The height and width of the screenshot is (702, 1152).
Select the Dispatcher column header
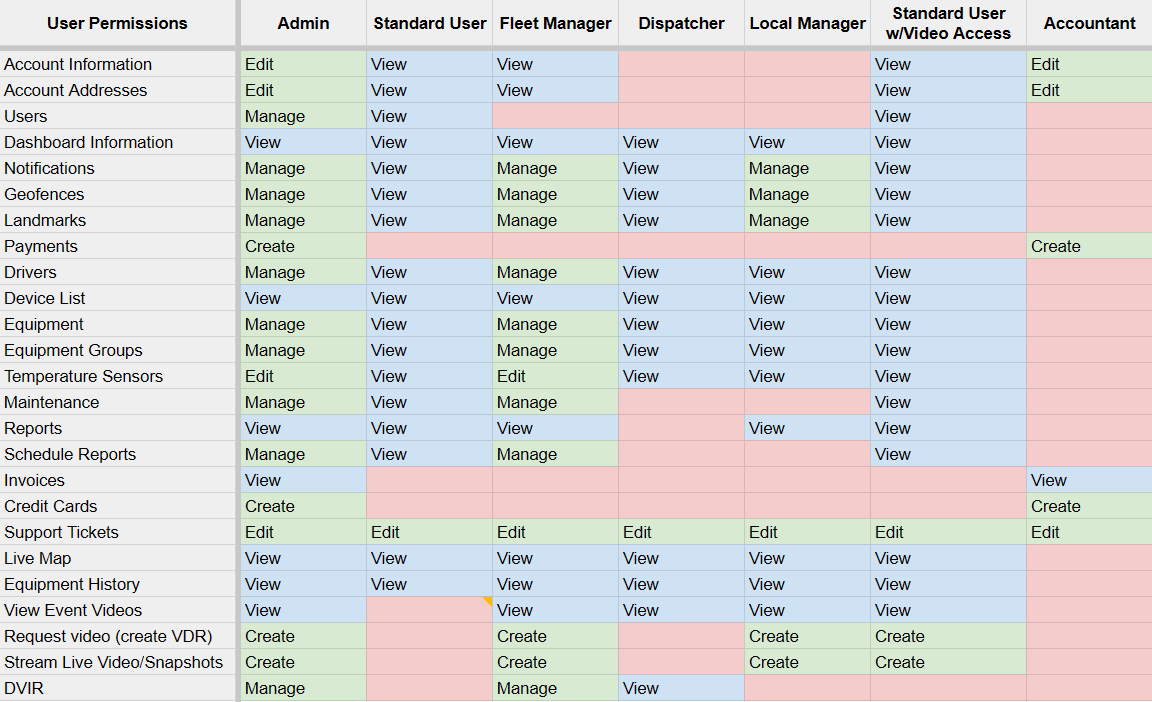pyautogui.click(x=681, y=23)
